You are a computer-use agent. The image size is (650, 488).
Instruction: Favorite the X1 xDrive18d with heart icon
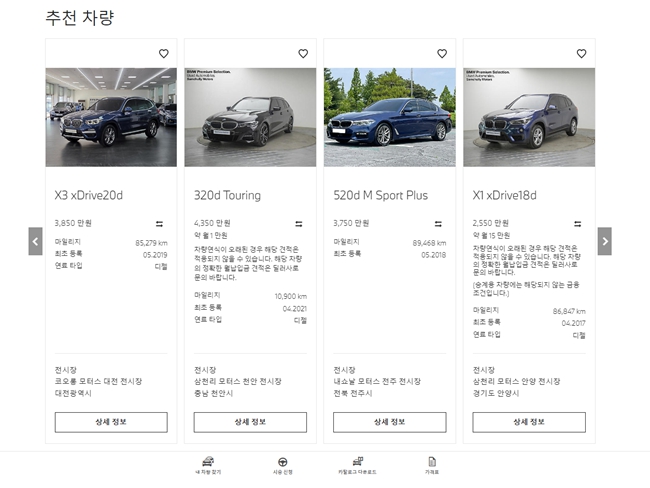point(581,53)
